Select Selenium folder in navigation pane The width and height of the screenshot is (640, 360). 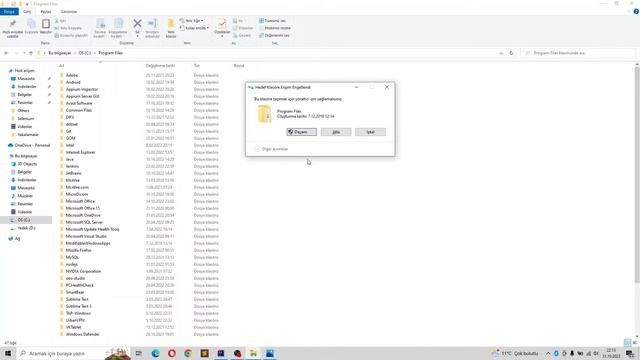26,119
